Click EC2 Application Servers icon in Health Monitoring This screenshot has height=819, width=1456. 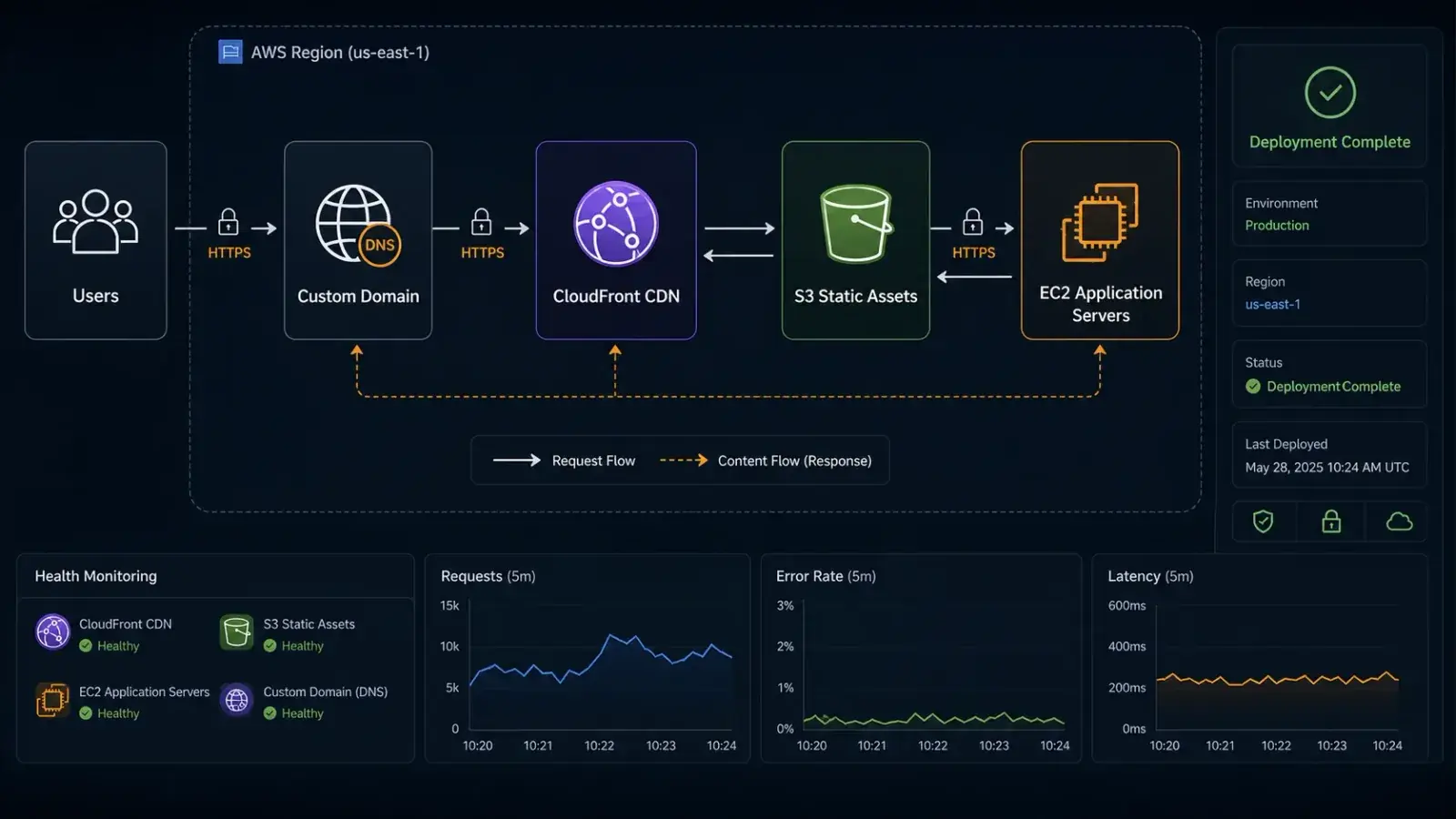53,700
